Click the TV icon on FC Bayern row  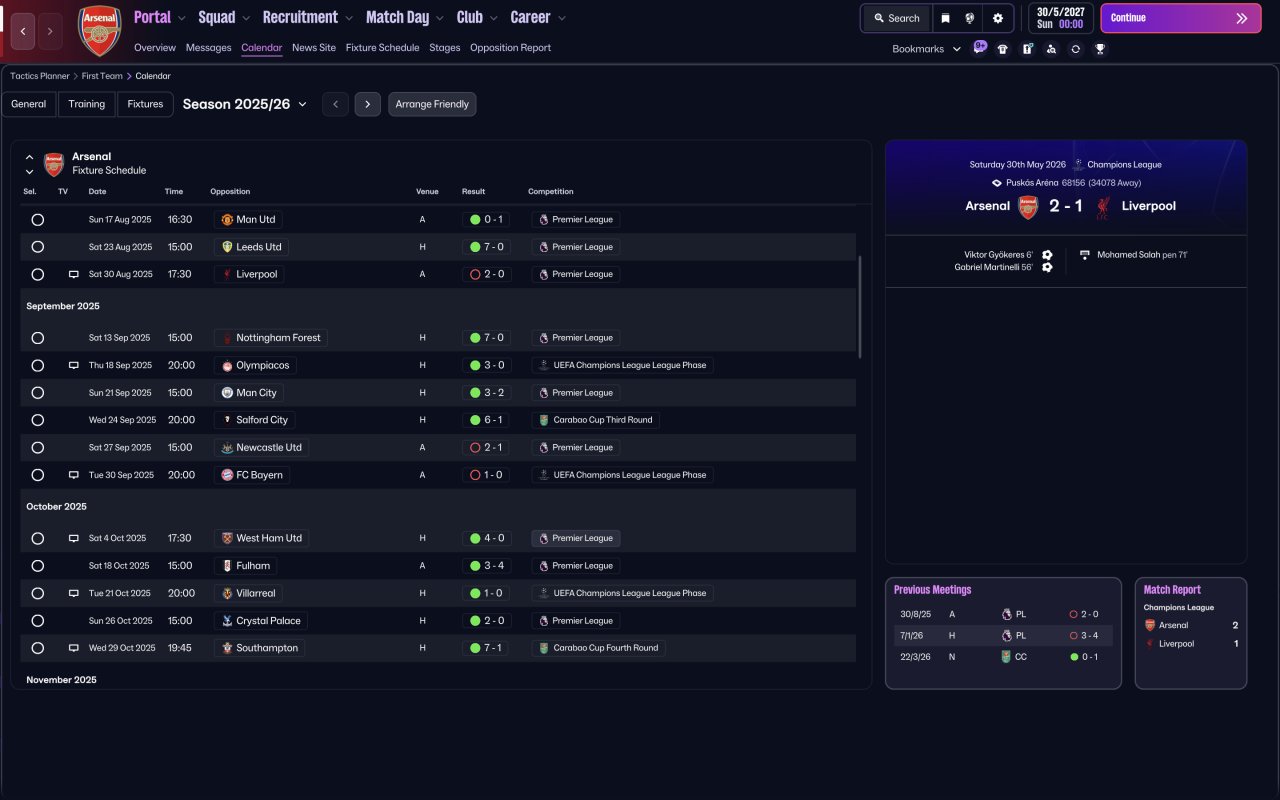[73, 475]
